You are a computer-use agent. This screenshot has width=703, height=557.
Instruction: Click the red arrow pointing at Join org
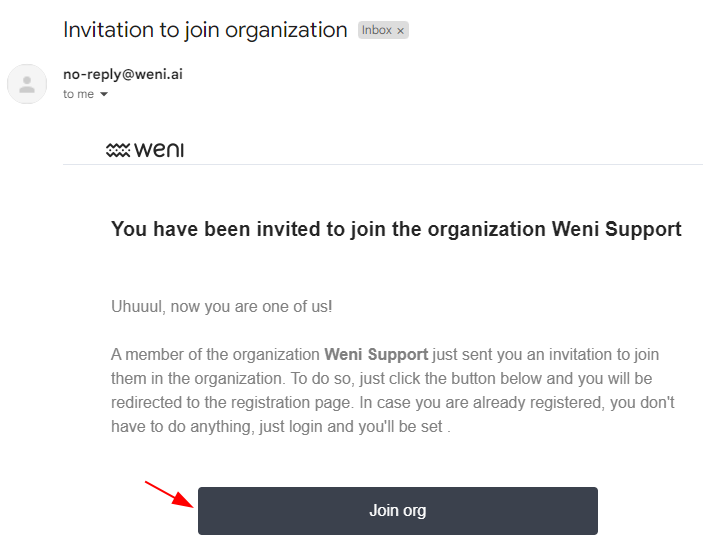[169, 493]
